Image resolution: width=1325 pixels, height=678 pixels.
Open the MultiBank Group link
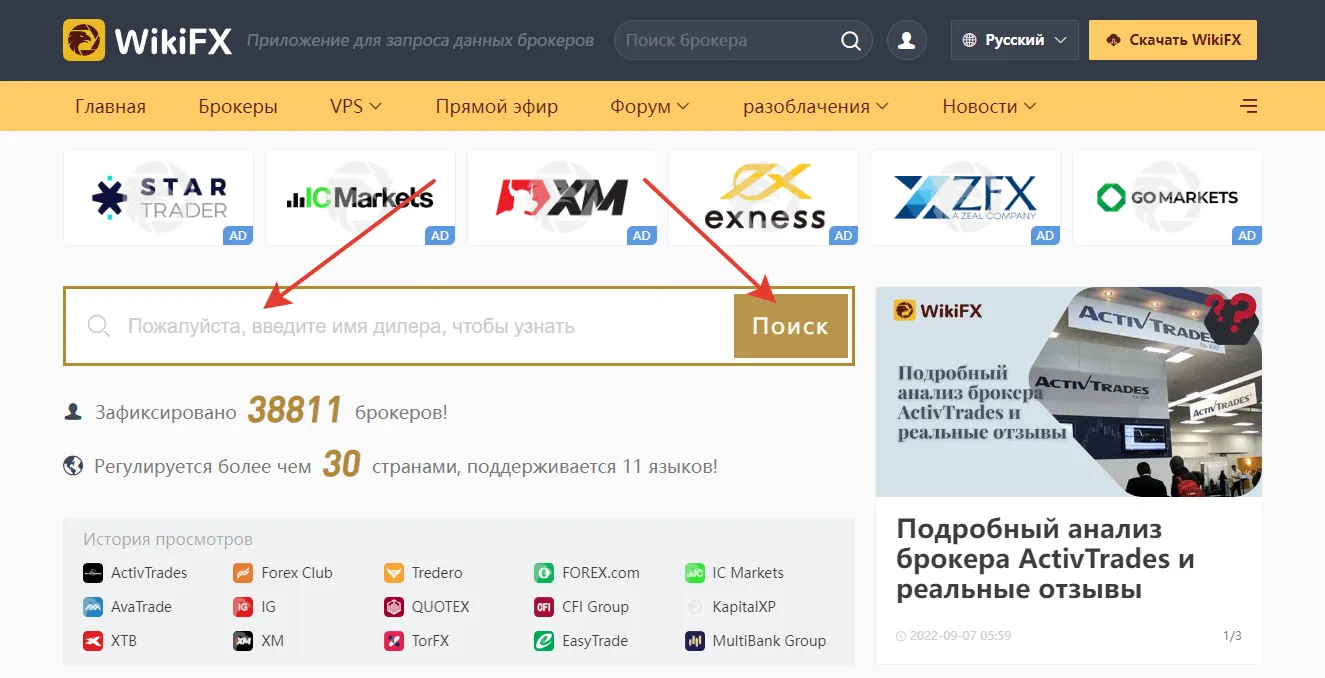click(x=769, y=641)
